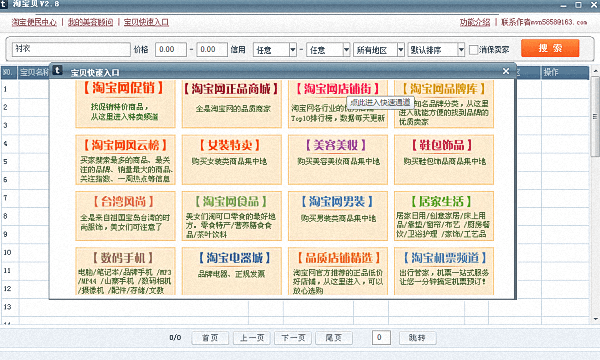Open the first 信用 任意 dropdown
This screenshot has height=360, width=600.
coord(275,50)
